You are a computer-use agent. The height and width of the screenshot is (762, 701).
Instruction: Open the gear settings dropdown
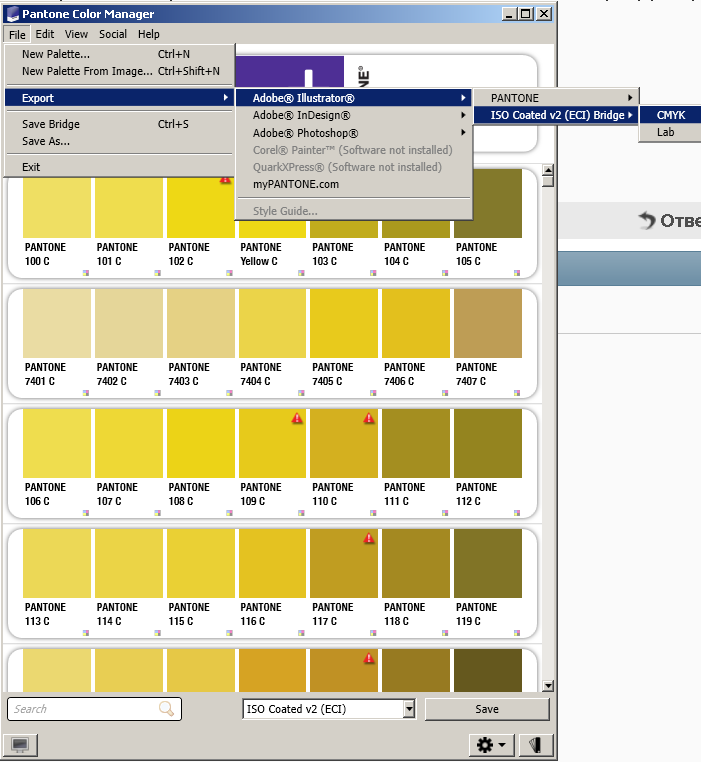point(491,745)
